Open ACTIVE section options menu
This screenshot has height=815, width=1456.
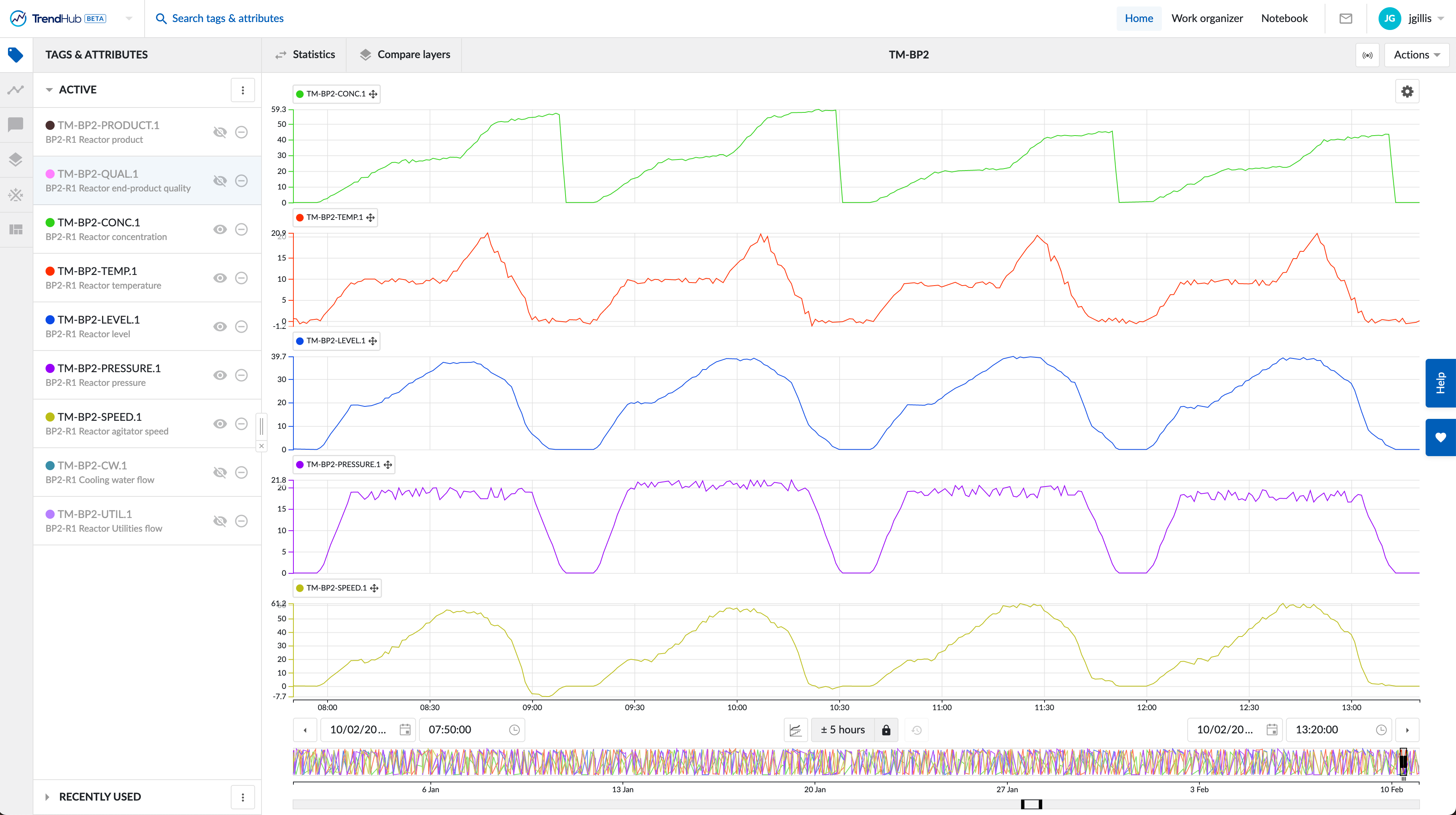point(243,90)
